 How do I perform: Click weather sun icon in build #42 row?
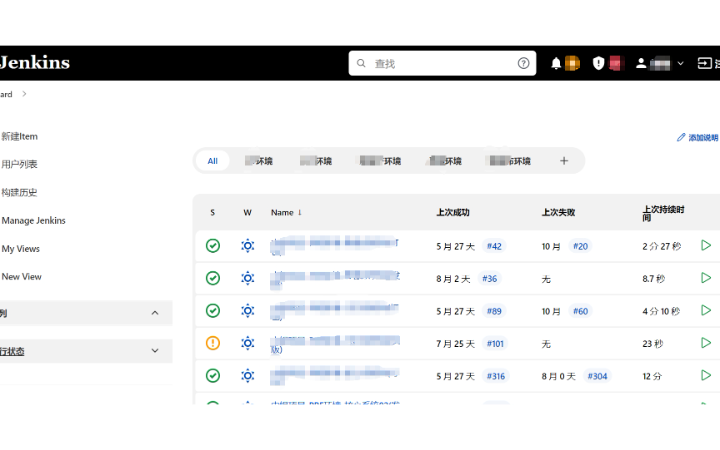(x=248, y=246)
